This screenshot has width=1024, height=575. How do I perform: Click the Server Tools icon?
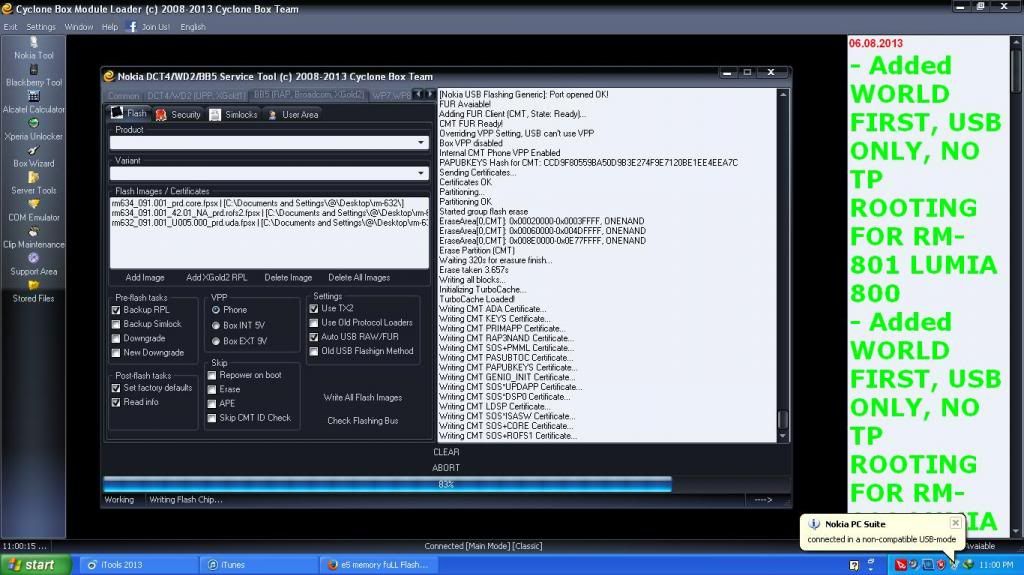coord(33,178)
